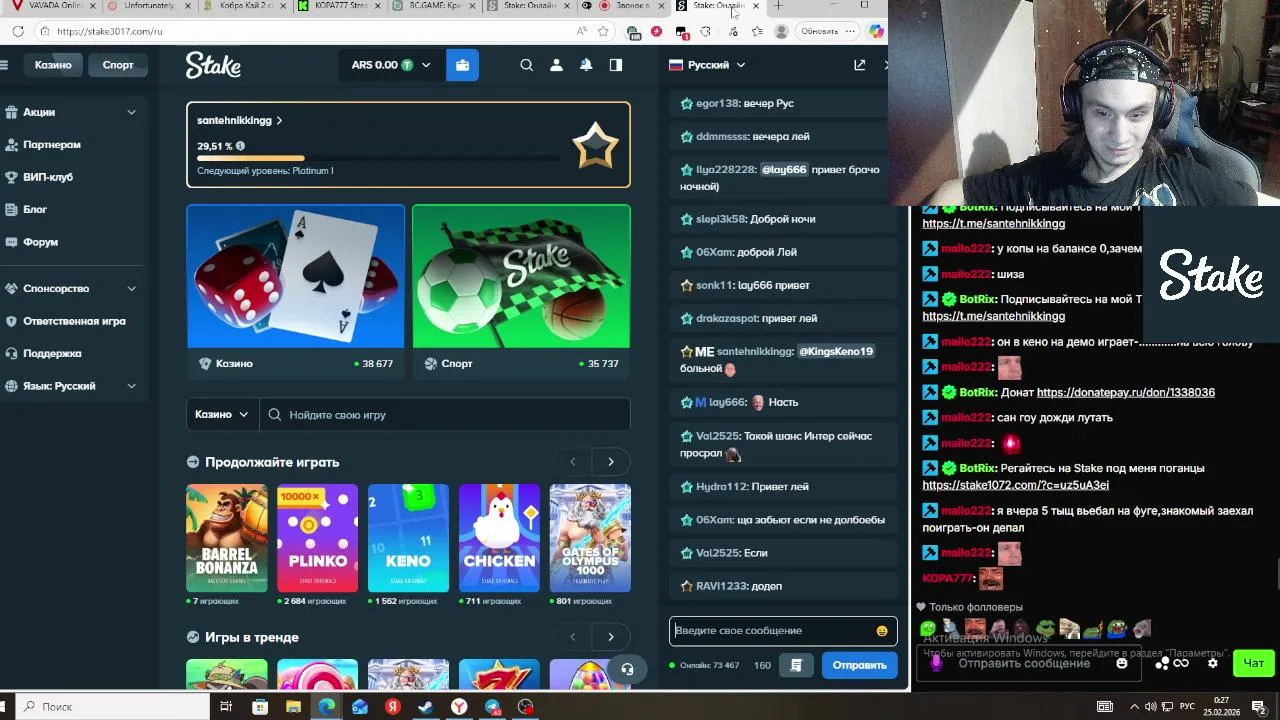Open the user profile icon in header

pos(556,65)
